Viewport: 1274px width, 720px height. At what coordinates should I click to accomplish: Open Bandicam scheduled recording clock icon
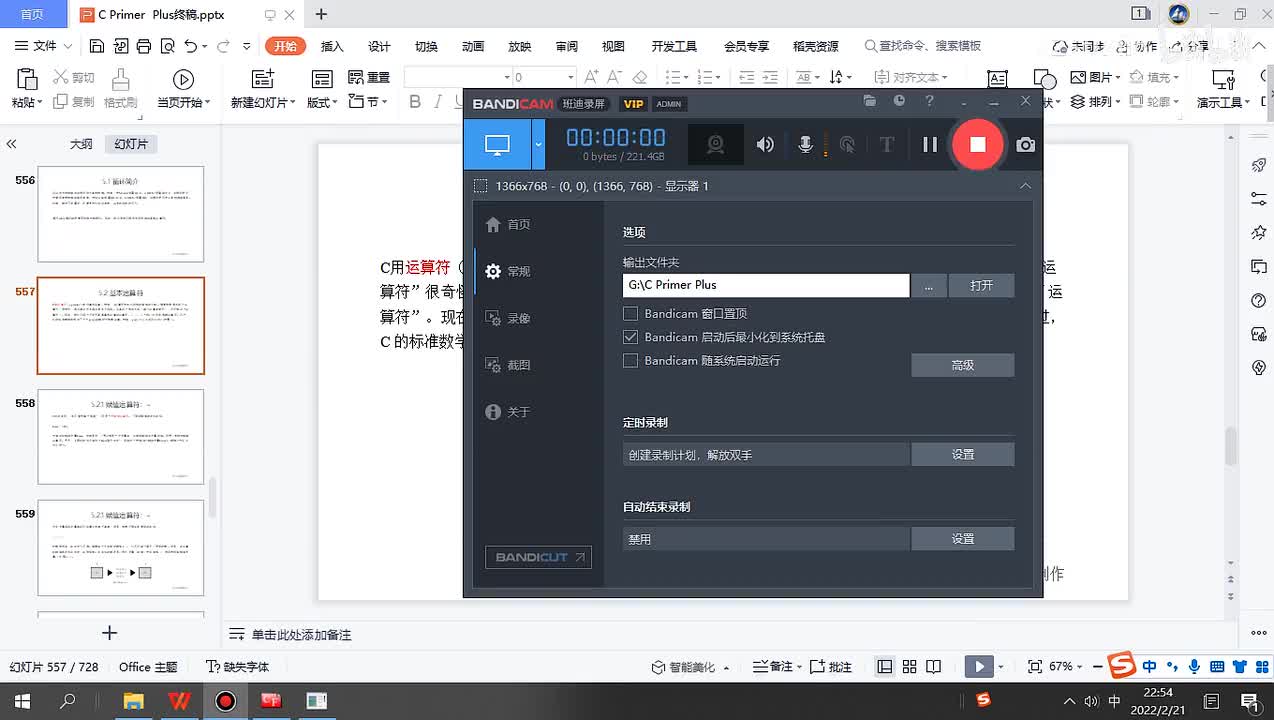coord(899,101)
